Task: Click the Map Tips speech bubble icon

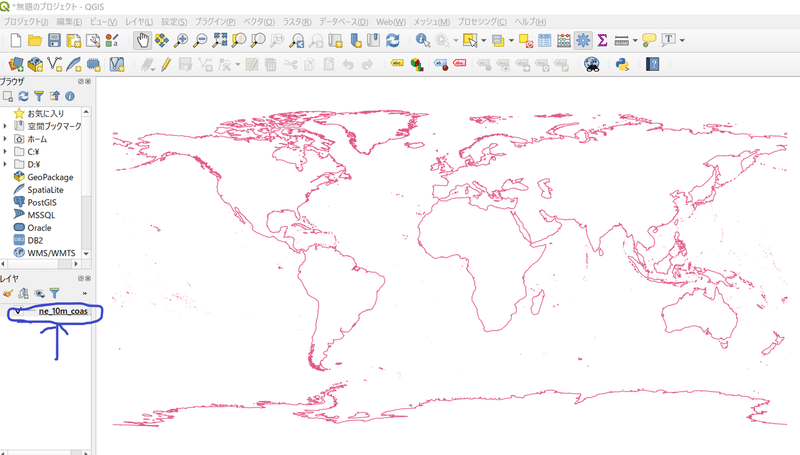Action: [x=649, y=40]
